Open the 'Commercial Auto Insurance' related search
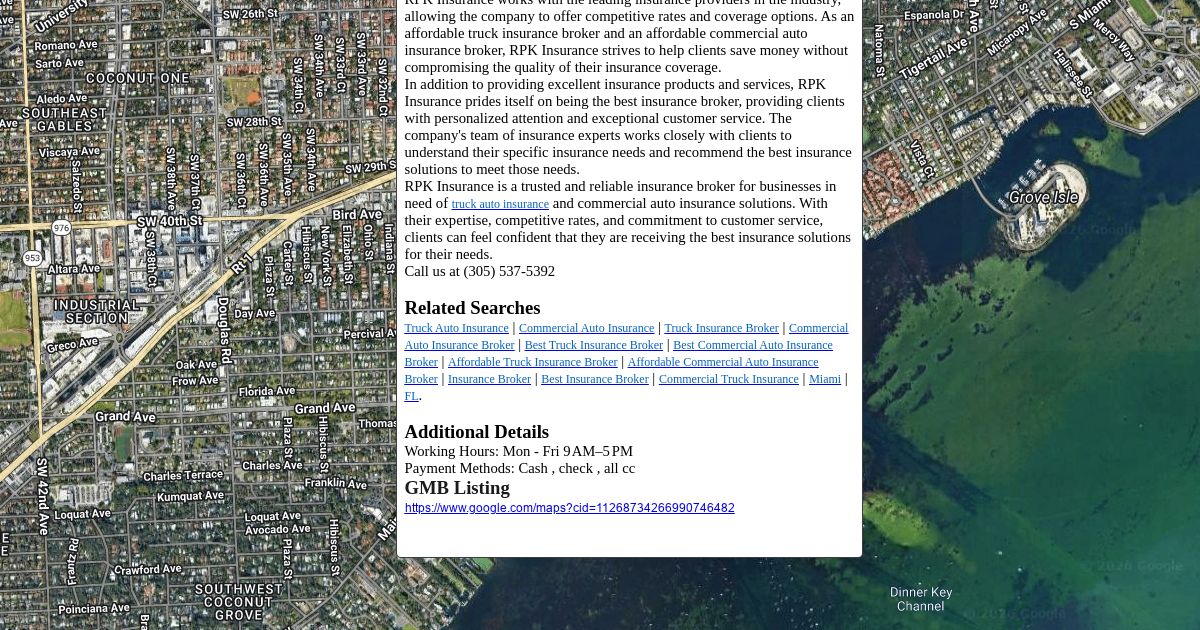Screen dimensions: 1200x630 586,328
